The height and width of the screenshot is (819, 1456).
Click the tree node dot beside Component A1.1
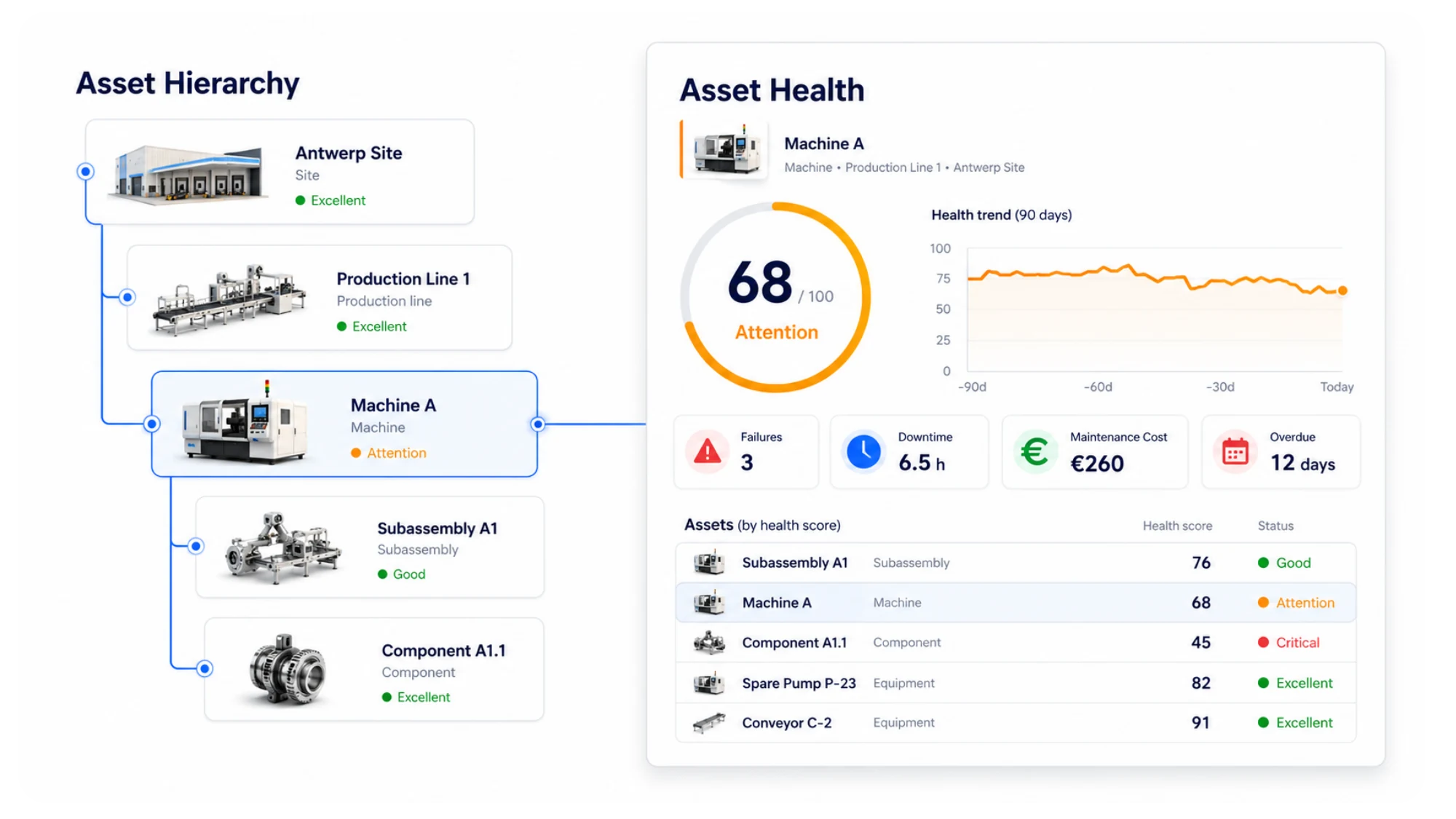click(x=205, y=668)
